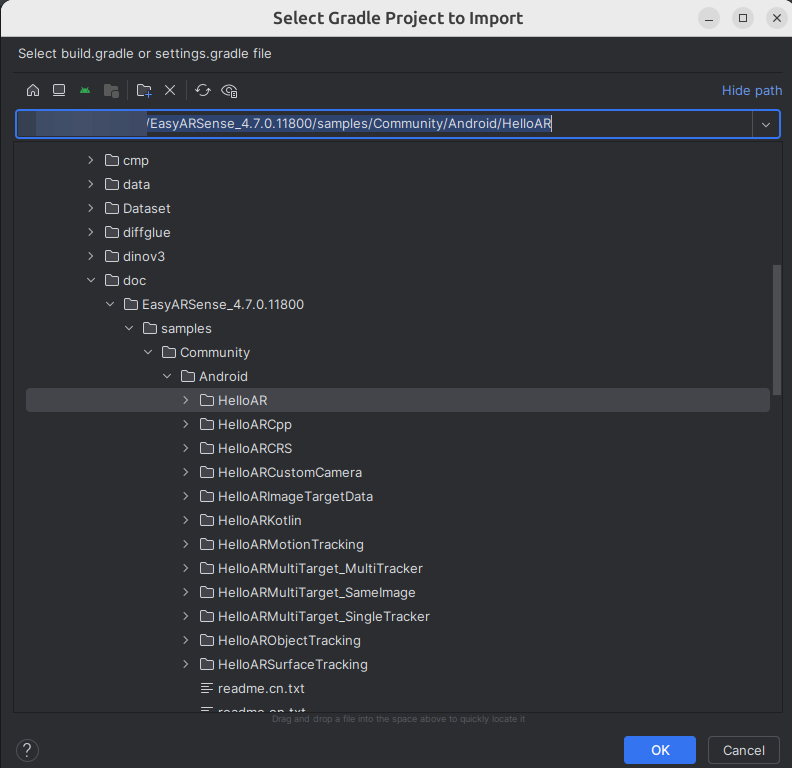Collapse the Community folder node
792x768 pixels.
[148, 352]
